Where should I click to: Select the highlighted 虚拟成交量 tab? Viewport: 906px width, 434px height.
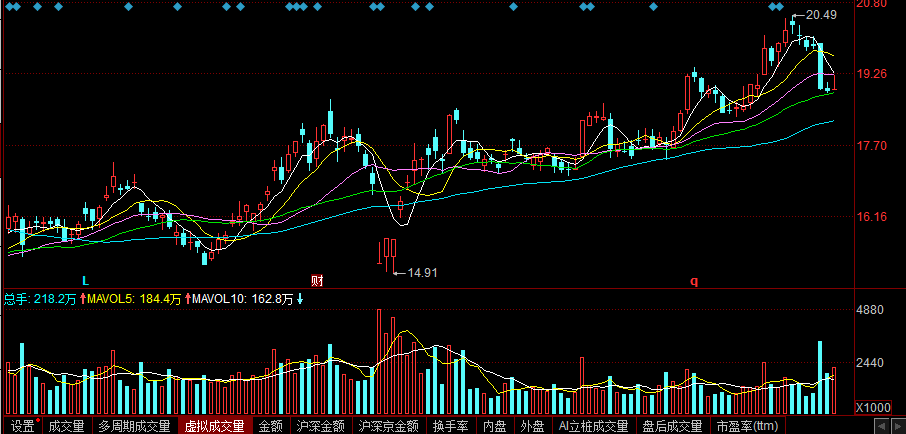214,426
